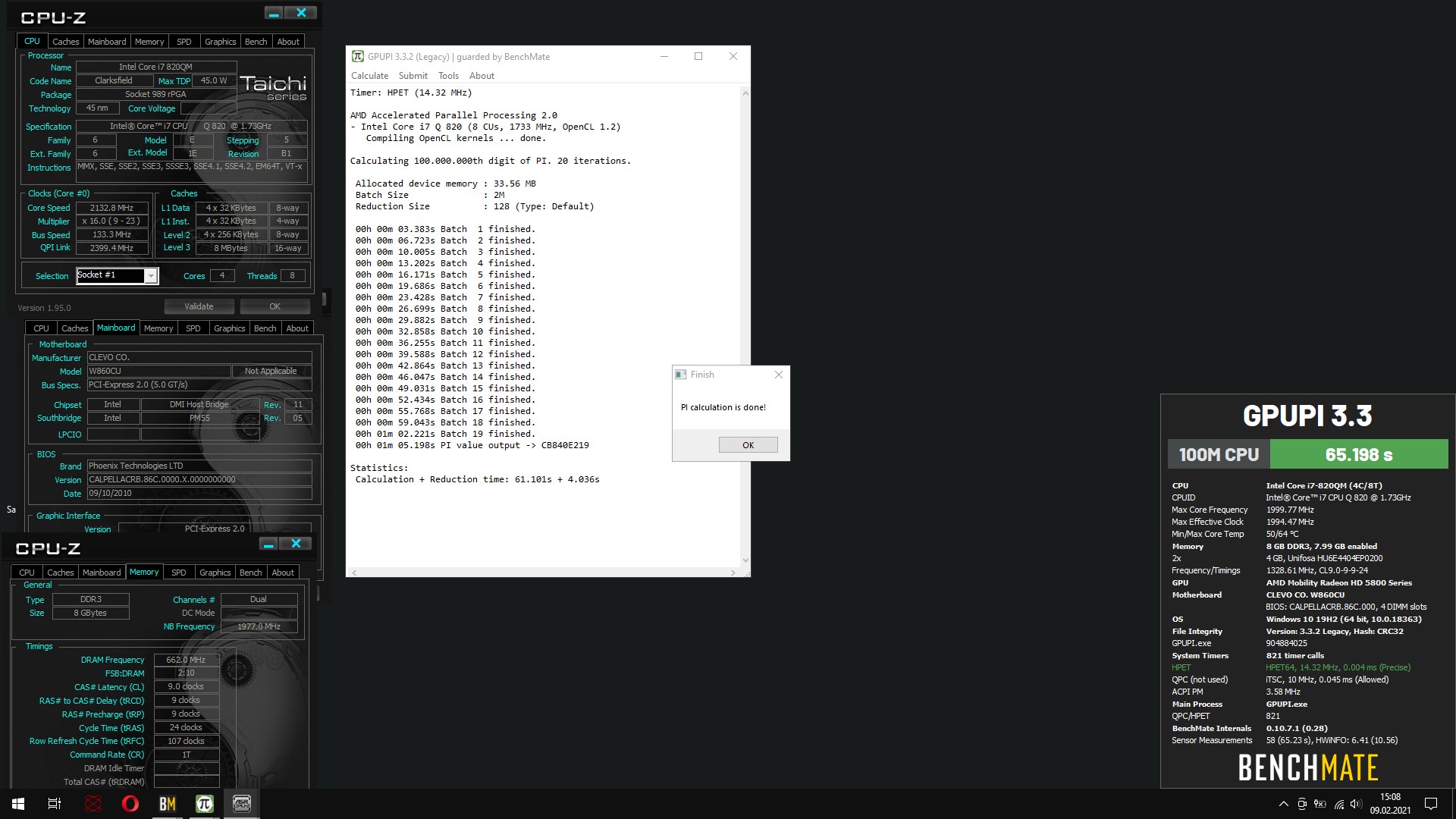Open the About menu in GPUPI

482,76
